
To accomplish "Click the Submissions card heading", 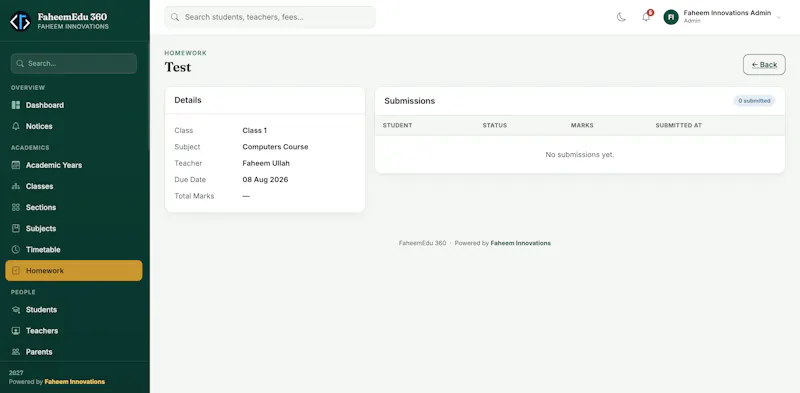I will [410, 101].
